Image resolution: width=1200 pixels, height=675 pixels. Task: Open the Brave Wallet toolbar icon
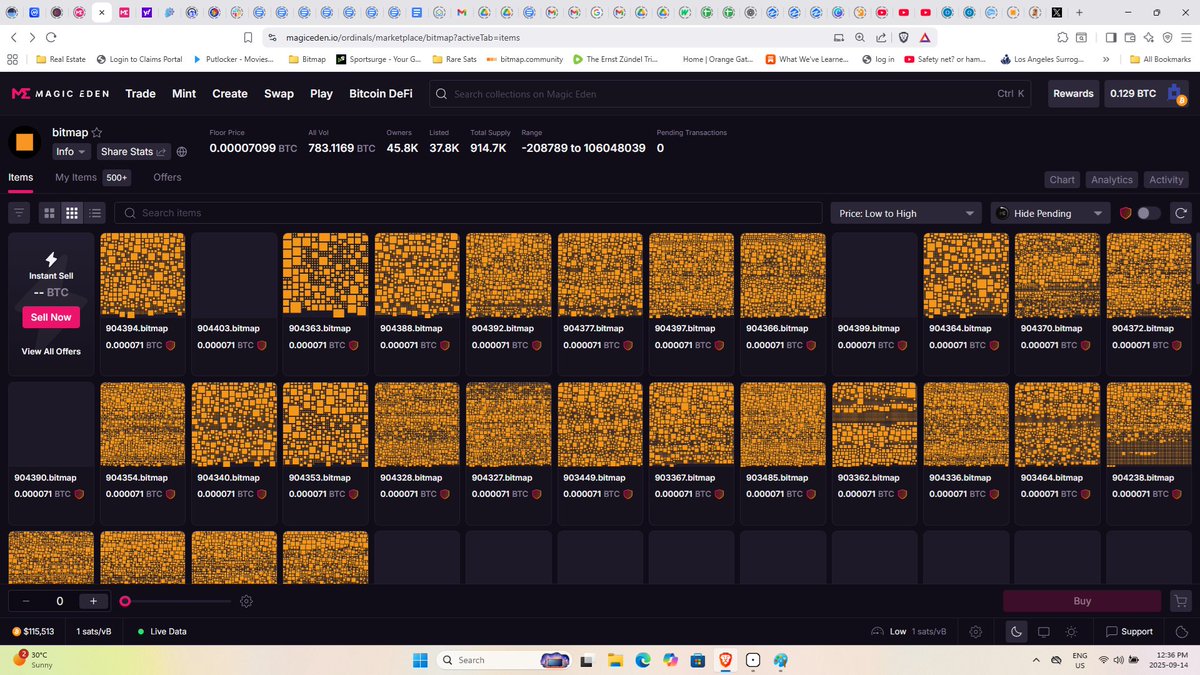coord(1131,37)
